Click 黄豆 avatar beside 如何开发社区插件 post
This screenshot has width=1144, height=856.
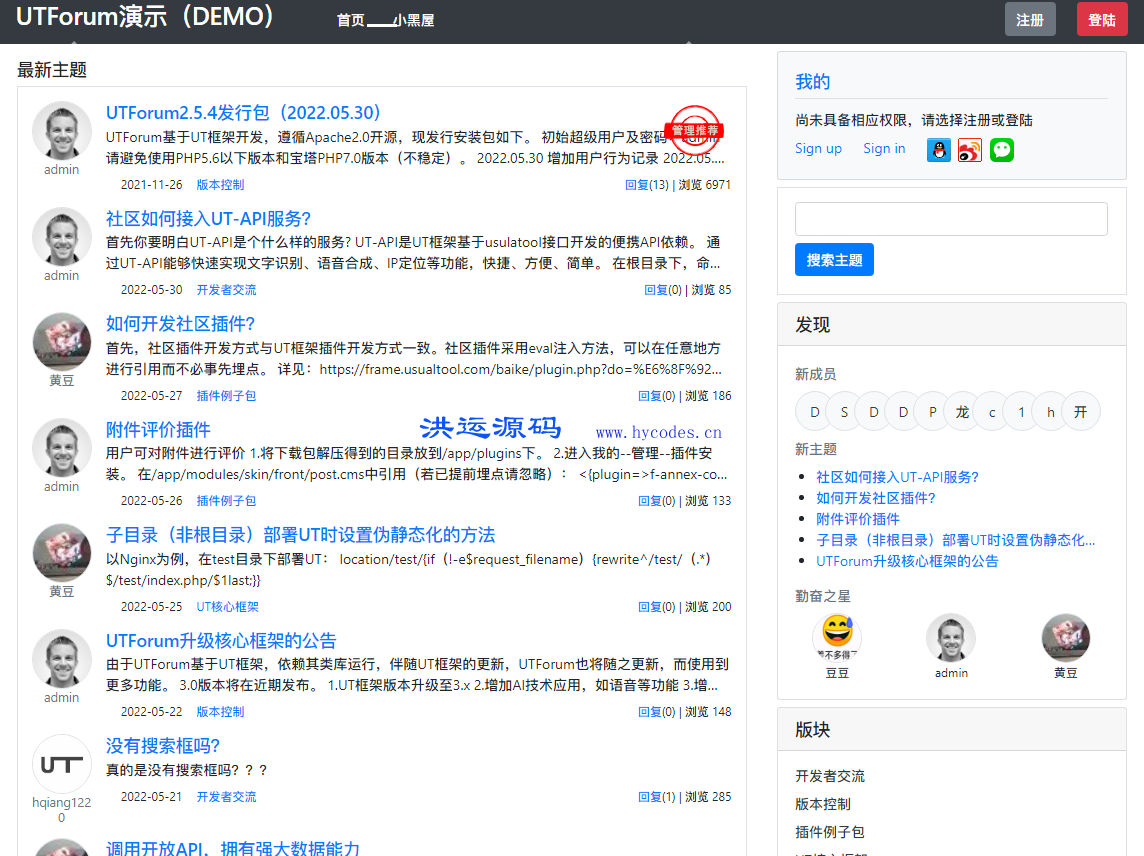click(x=61, y=342)
